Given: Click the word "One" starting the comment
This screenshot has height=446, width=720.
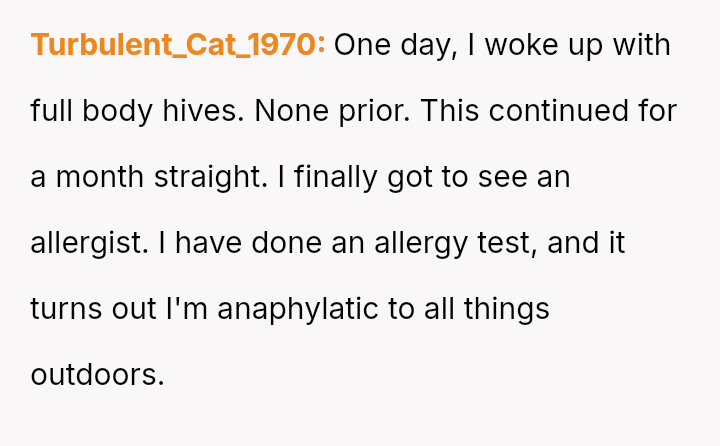Looking at the screenshot, I should click(x=362, y=45).
